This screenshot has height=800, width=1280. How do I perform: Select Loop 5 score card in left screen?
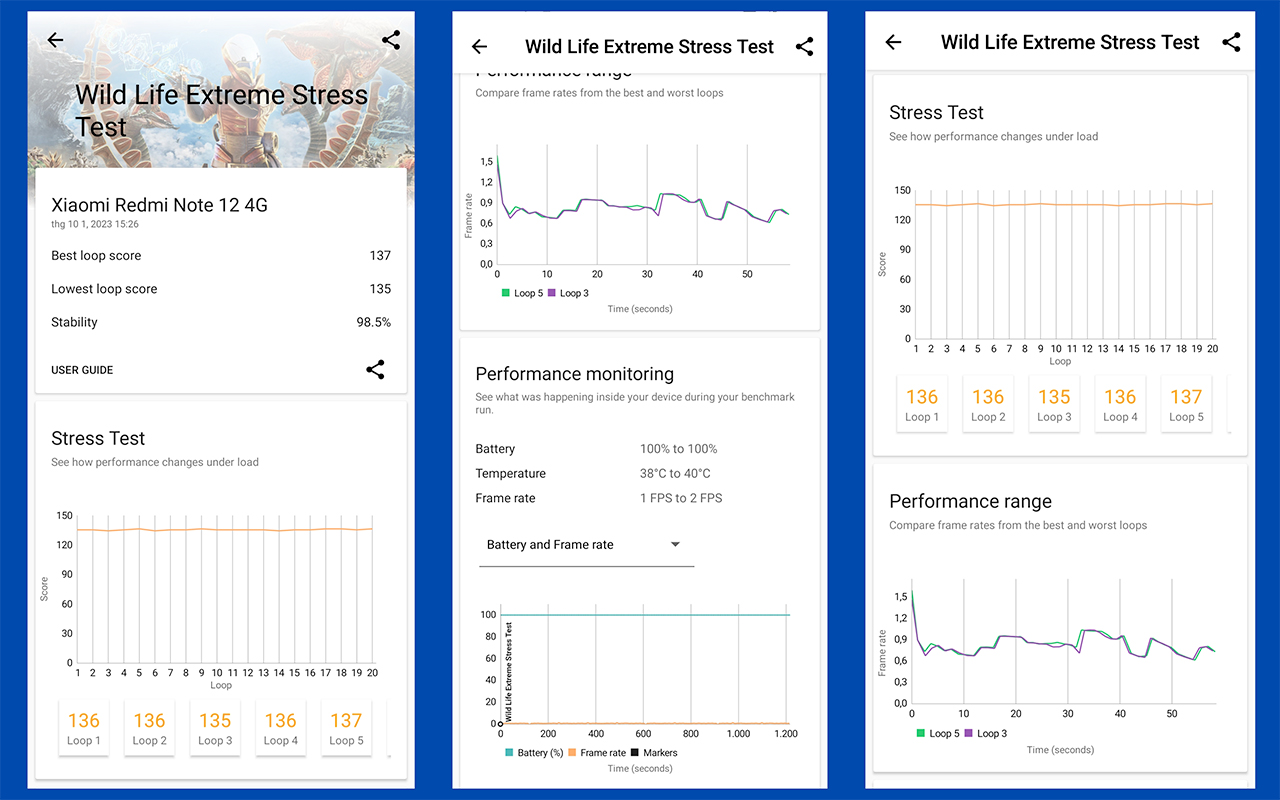click(347, 729)
